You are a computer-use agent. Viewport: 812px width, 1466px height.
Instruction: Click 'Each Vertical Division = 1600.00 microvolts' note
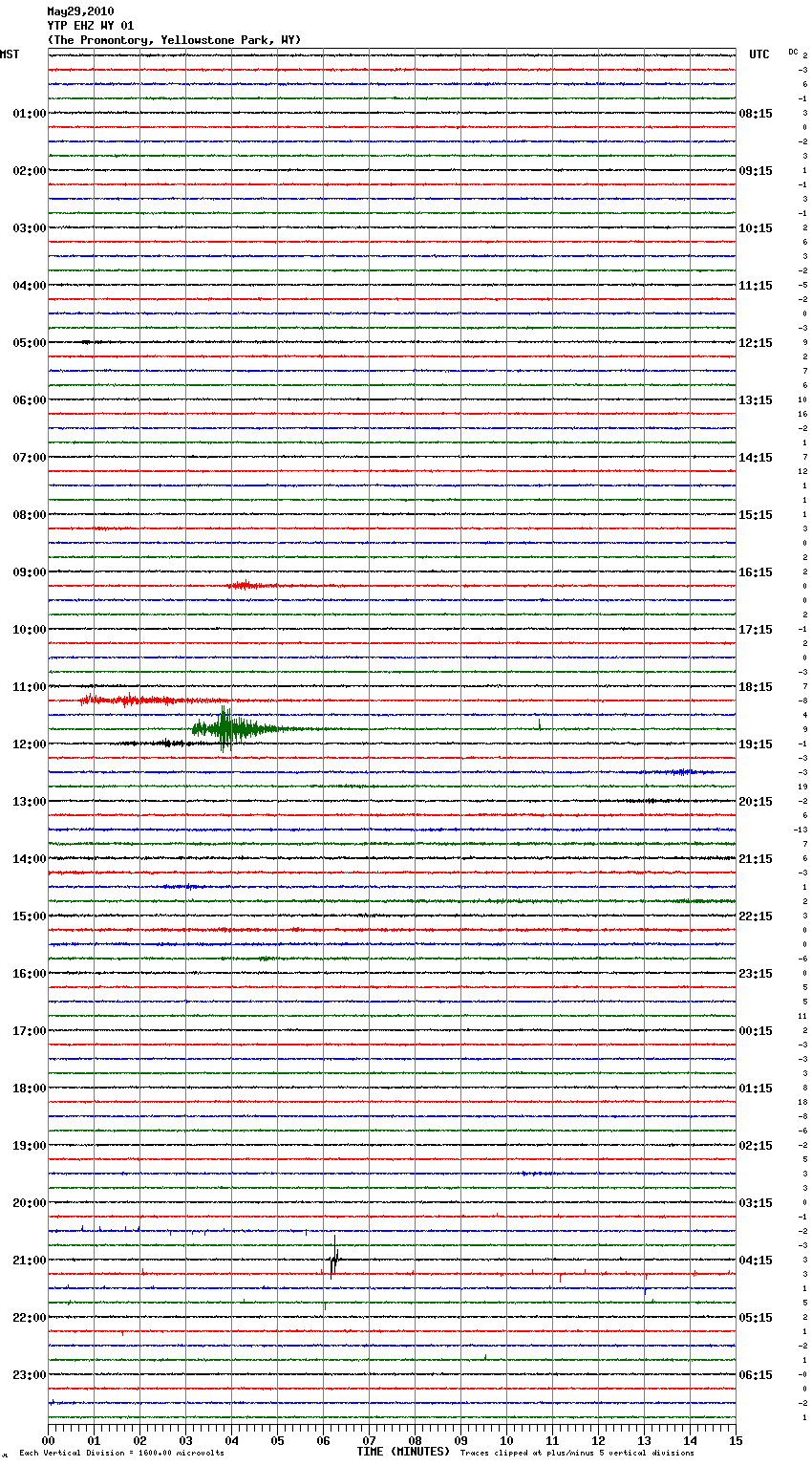point(121,1454)
